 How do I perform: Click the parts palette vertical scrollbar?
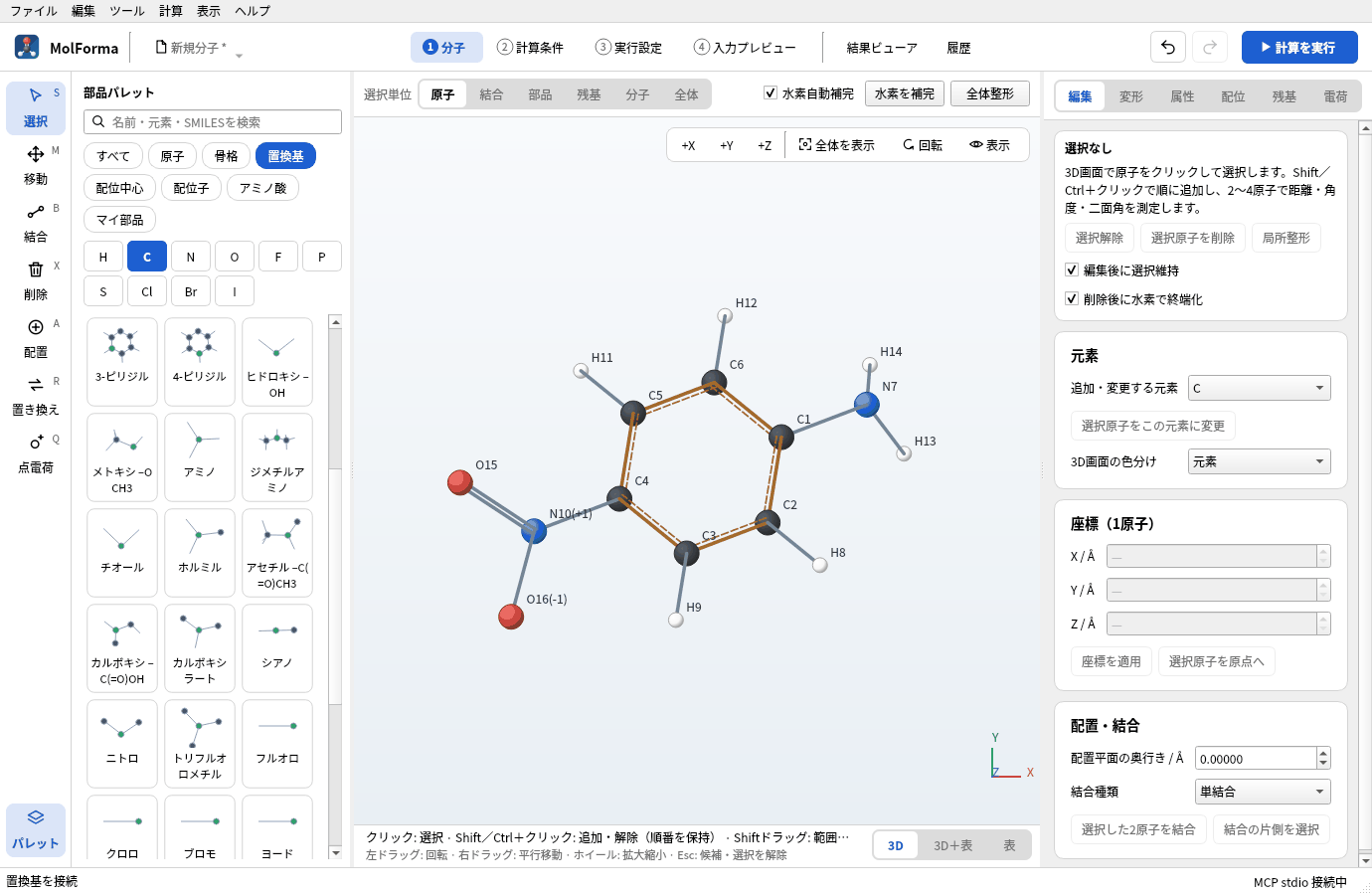(335, 588)
